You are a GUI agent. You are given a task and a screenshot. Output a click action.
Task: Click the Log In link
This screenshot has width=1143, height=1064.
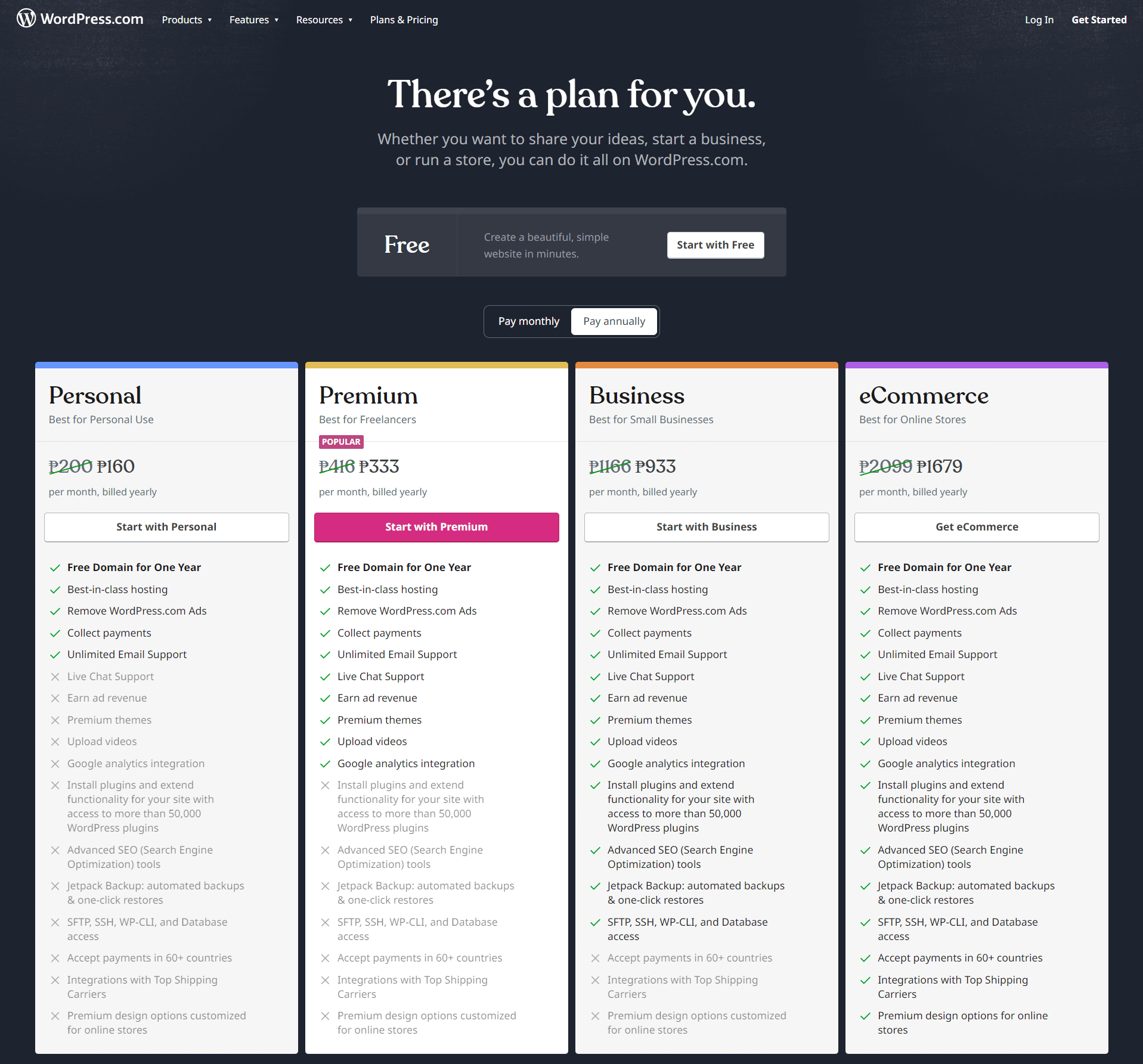tap(1039, 20)
